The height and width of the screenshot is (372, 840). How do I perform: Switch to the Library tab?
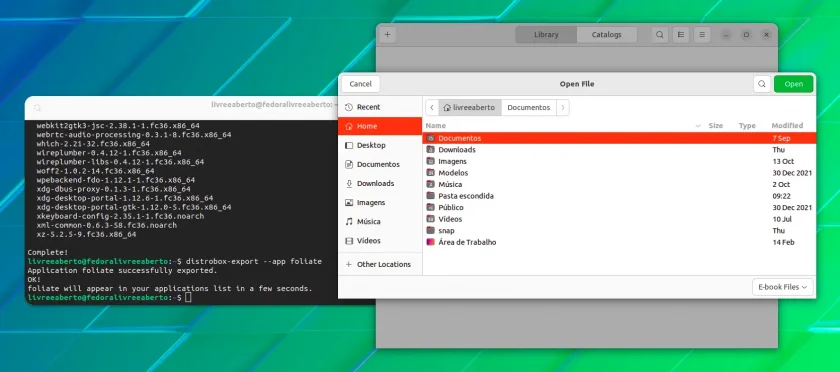pos(546,35)
